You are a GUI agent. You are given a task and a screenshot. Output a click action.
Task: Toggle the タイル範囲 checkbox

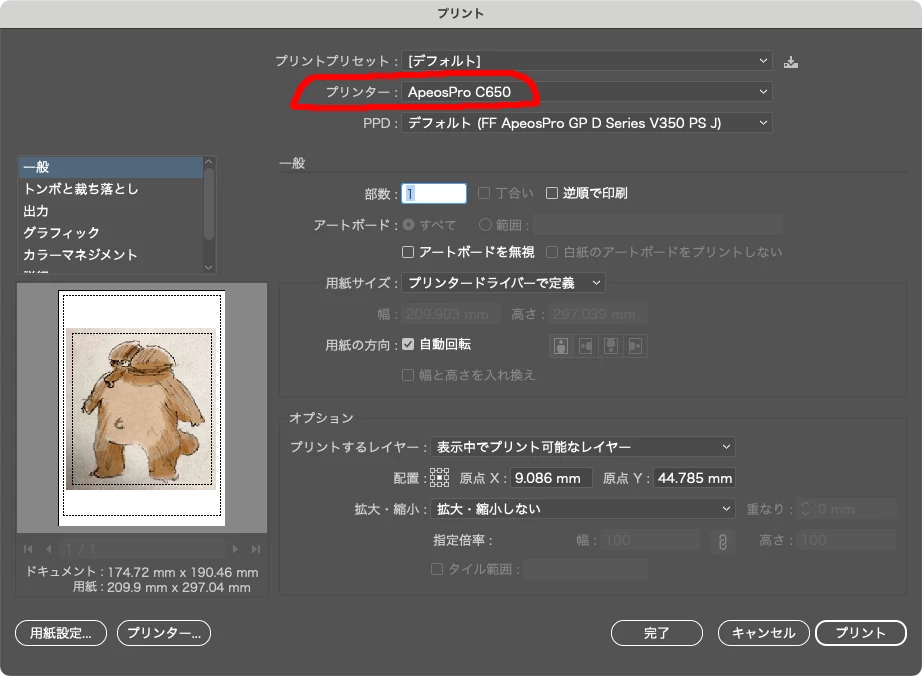pyautogui.click(x=436, y=569)
